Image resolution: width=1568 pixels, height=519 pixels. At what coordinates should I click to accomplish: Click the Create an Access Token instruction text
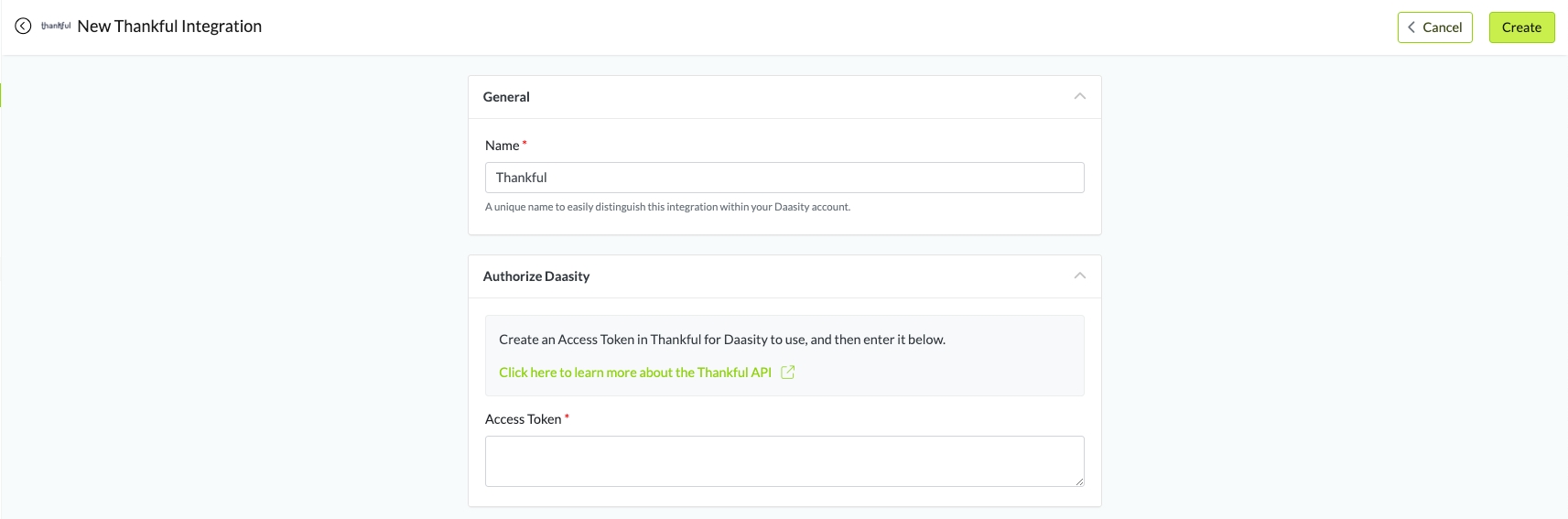(721, 340)
